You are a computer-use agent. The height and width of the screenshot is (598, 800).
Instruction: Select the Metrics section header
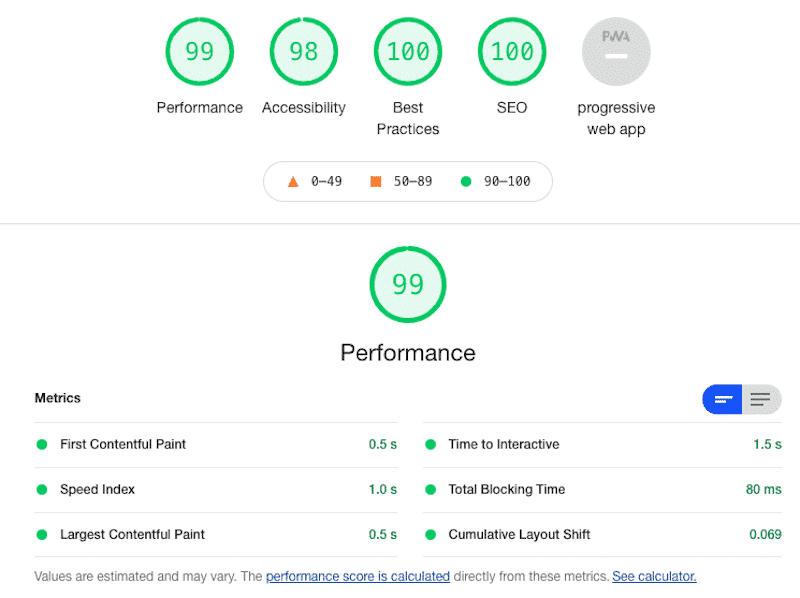tap(57, 398)
